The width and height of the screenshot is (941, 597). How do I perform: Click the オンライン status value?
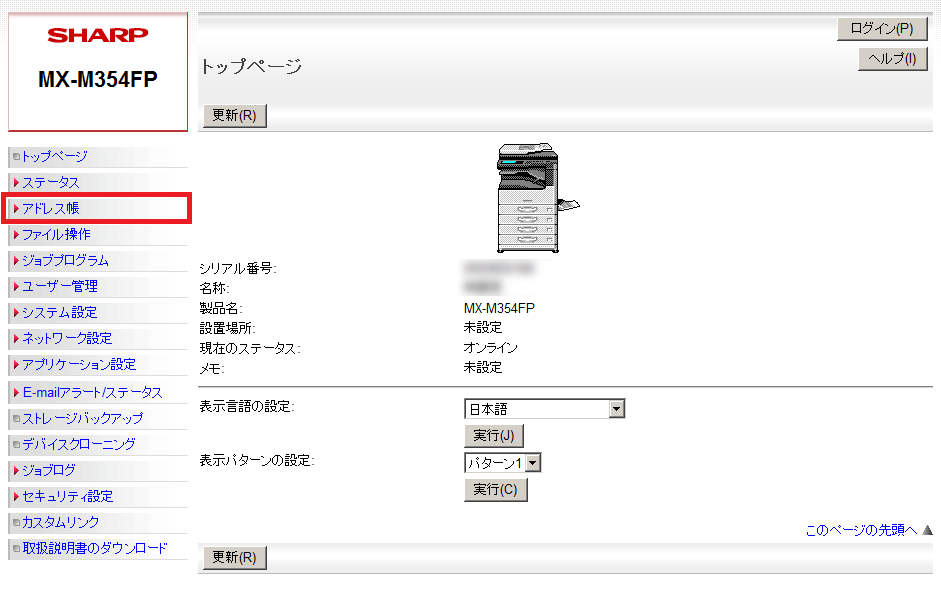(490, 347)
